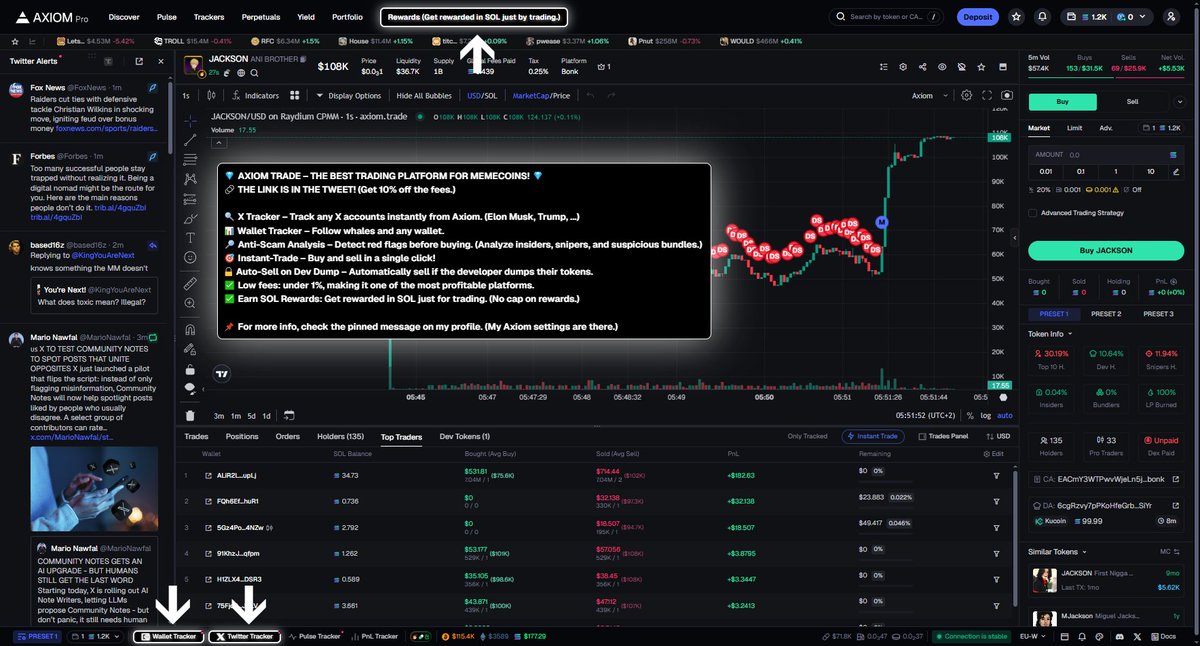Select PRESET 2 tab
This screenshot has width=1200, height=646.
point(1105,314)
